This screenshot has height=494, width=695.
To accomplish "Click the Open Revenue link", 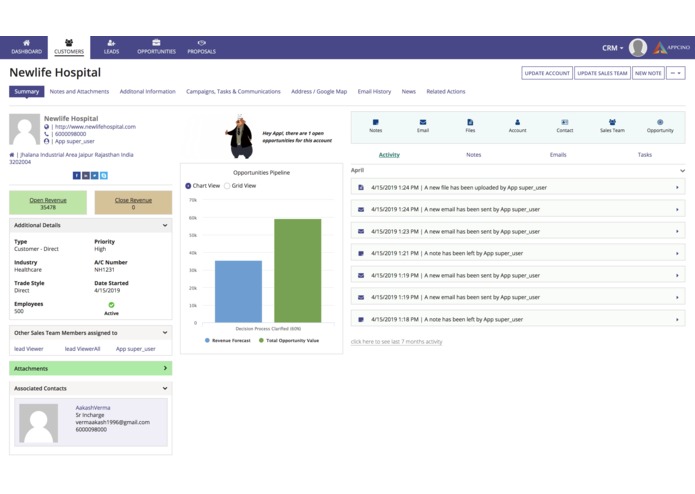I will (x=48, y=200).
